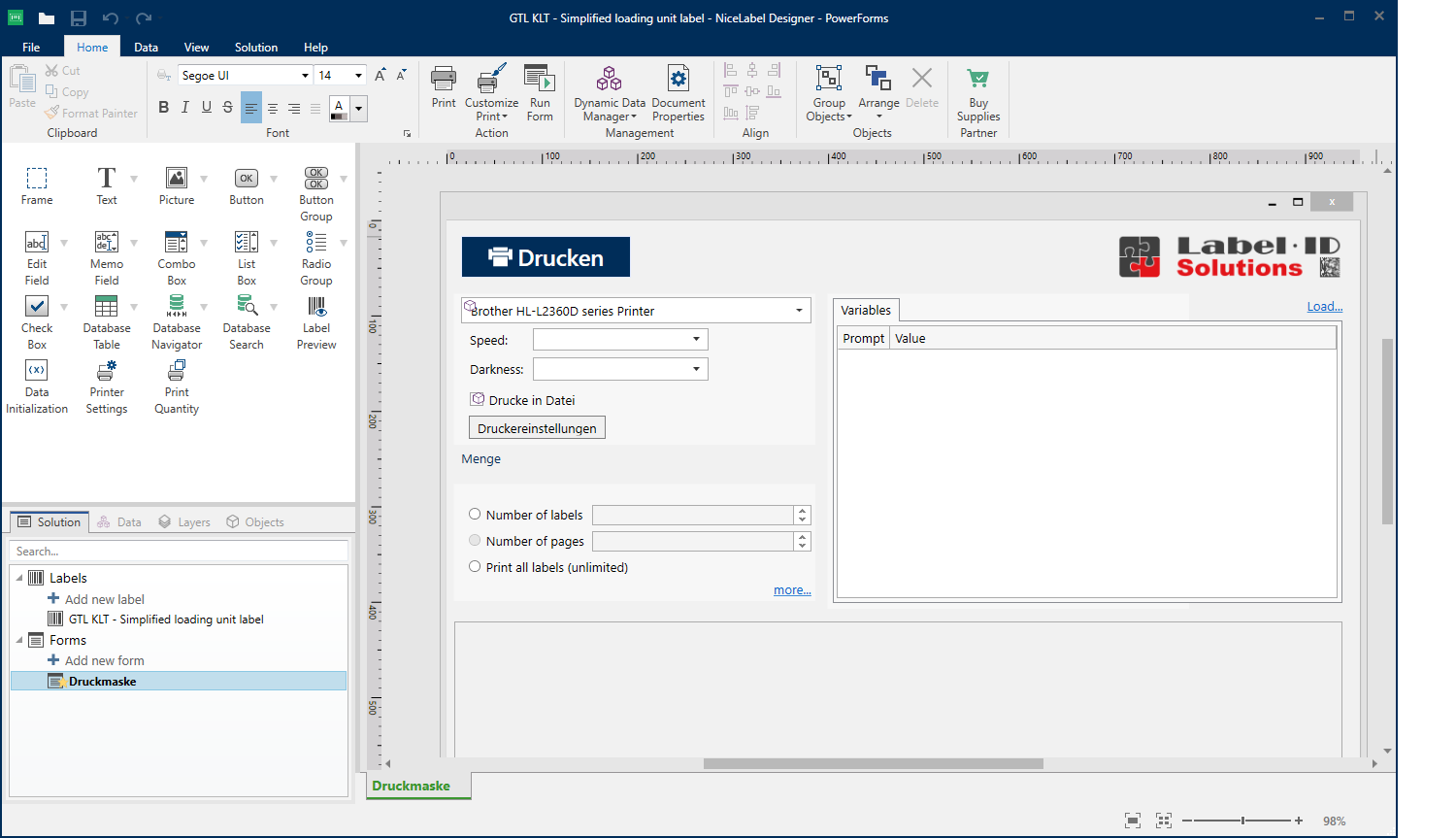
Task: Toggle underline formatting
Action: pyautogui.click(x=206, y=108)
